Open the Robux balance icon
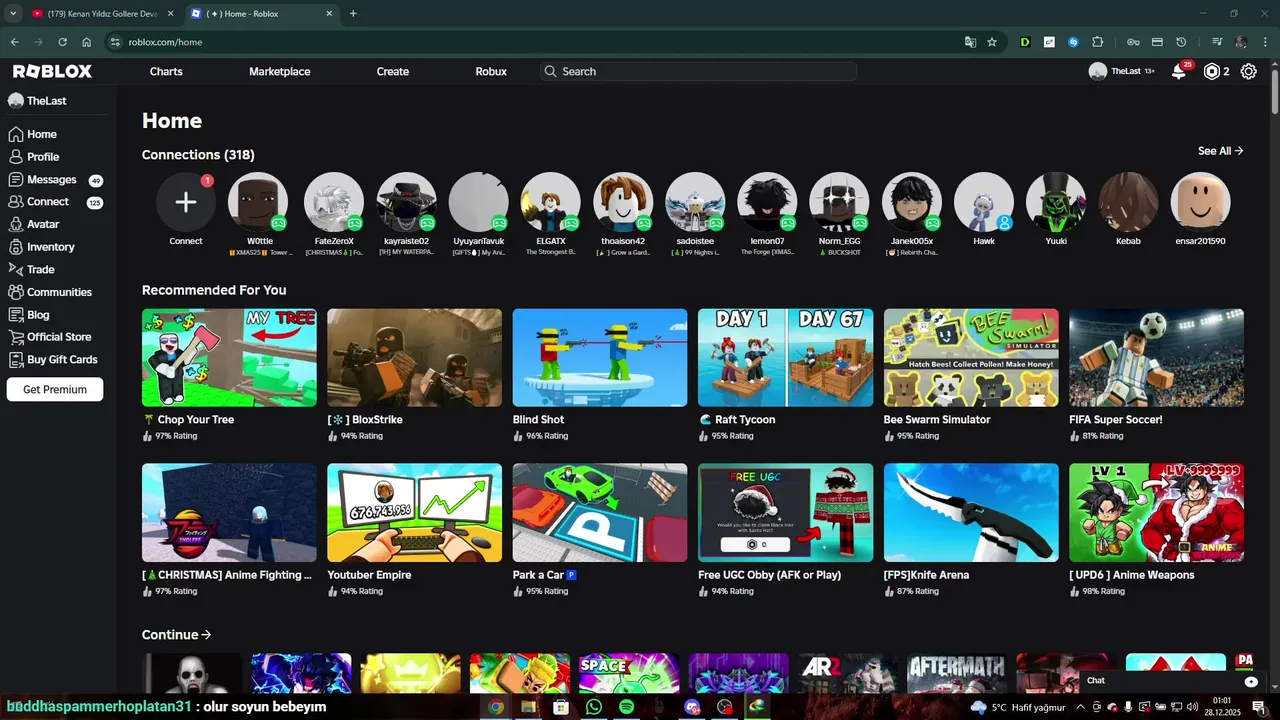 1212,71
